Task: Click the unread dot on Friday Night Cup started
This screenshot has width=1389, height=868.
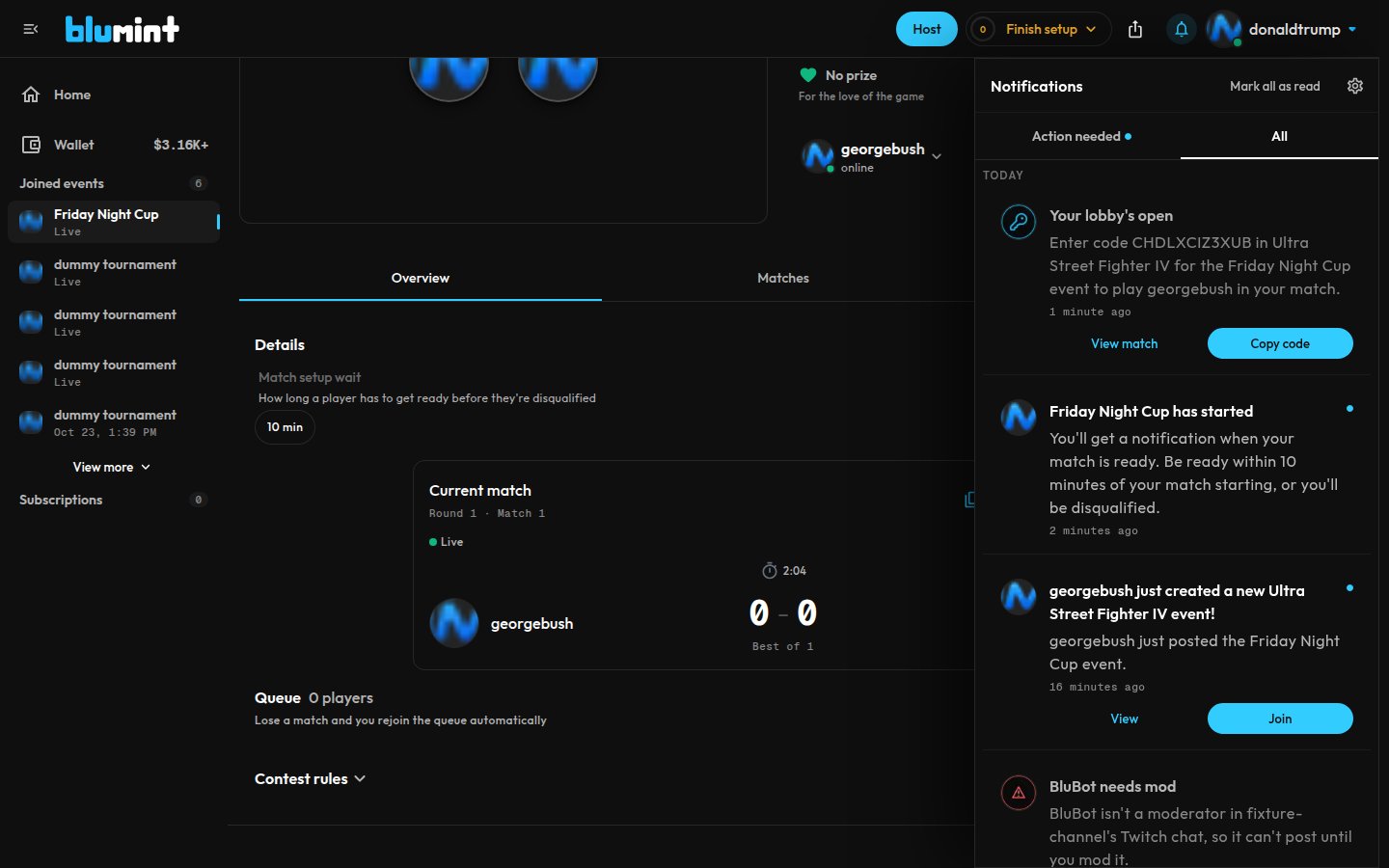Action: [1349, 409]
